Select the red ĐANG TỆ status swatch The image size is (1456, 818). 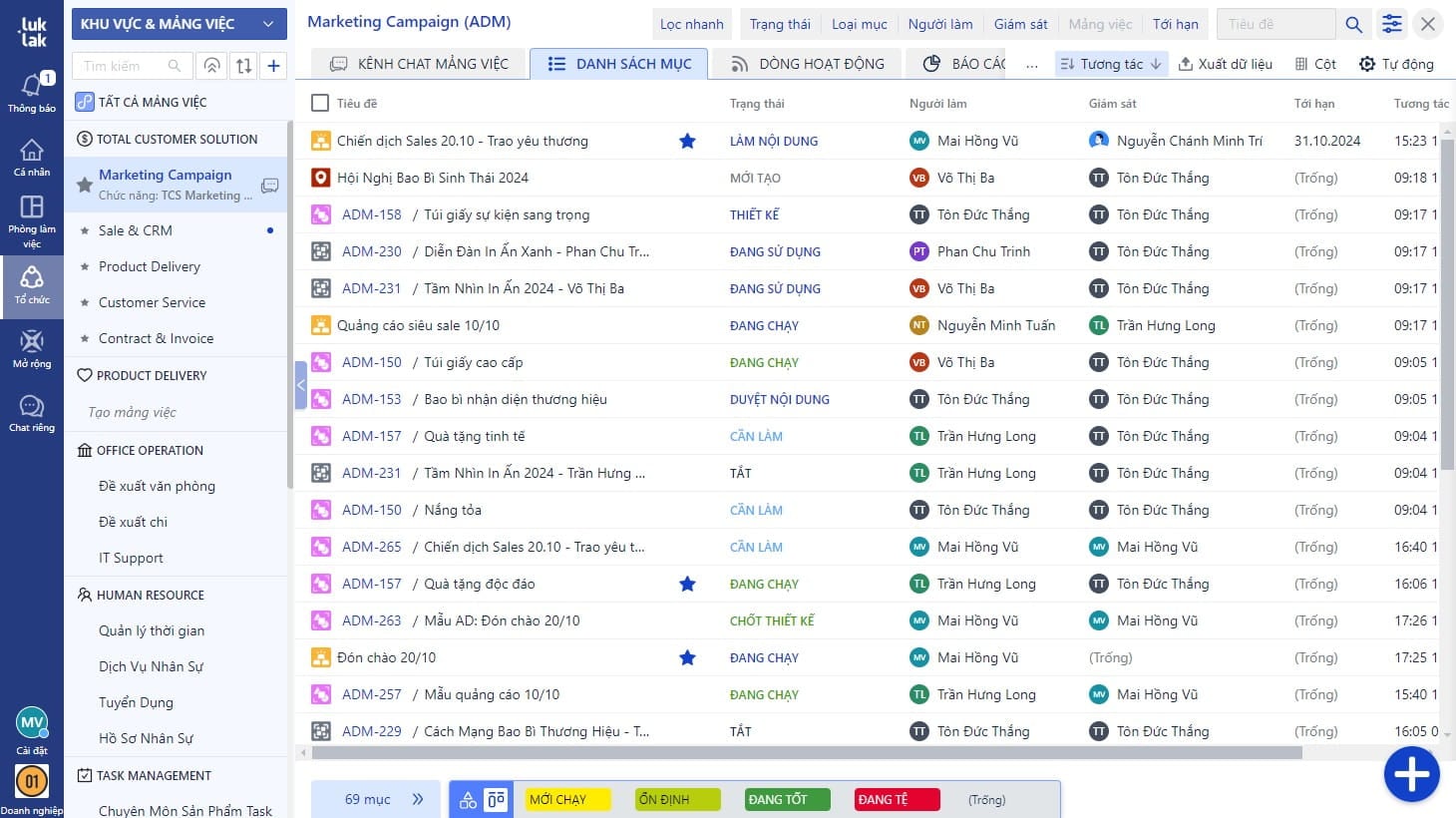tap(897, 799)
